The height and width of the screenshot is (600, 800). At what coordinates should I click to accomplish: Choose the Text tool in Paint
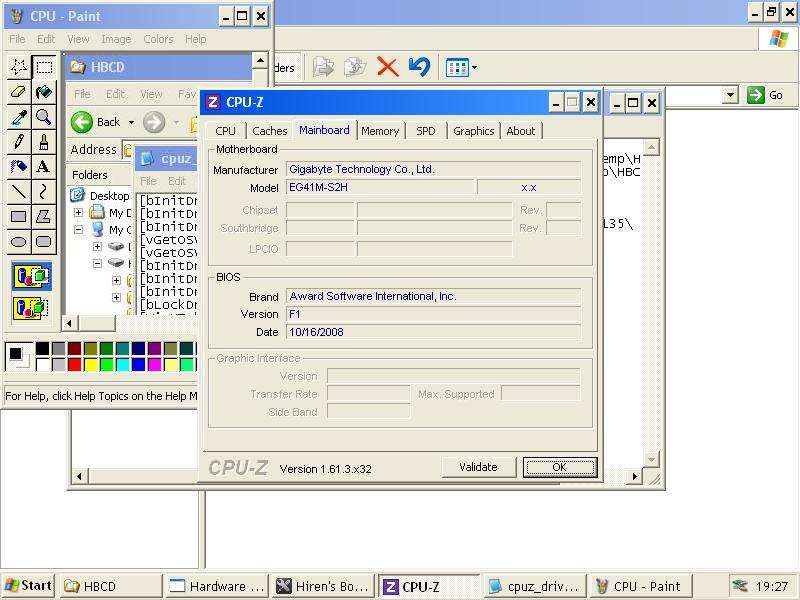[x=43, y=167]
